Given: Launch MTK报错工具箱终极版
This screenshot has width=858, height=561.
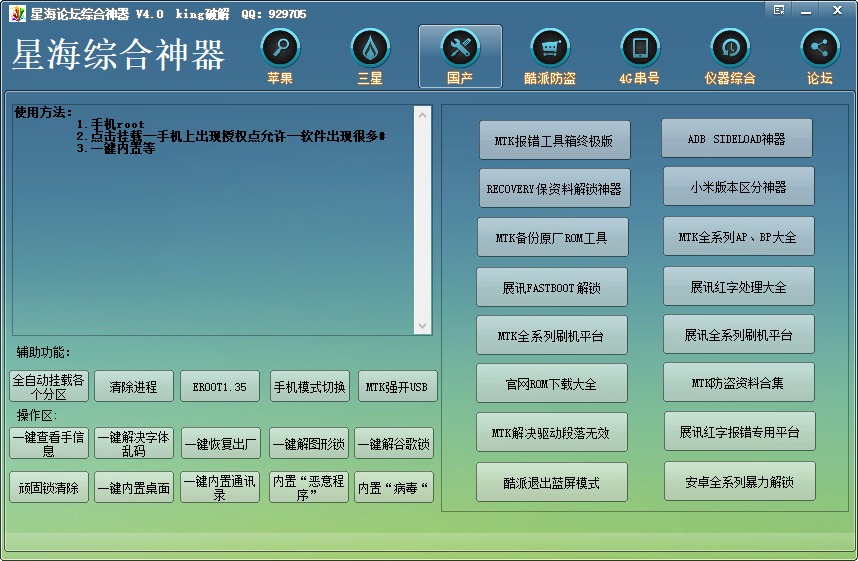Looking at the screenshot, I should pyautogui.click(x=554, y=141).
